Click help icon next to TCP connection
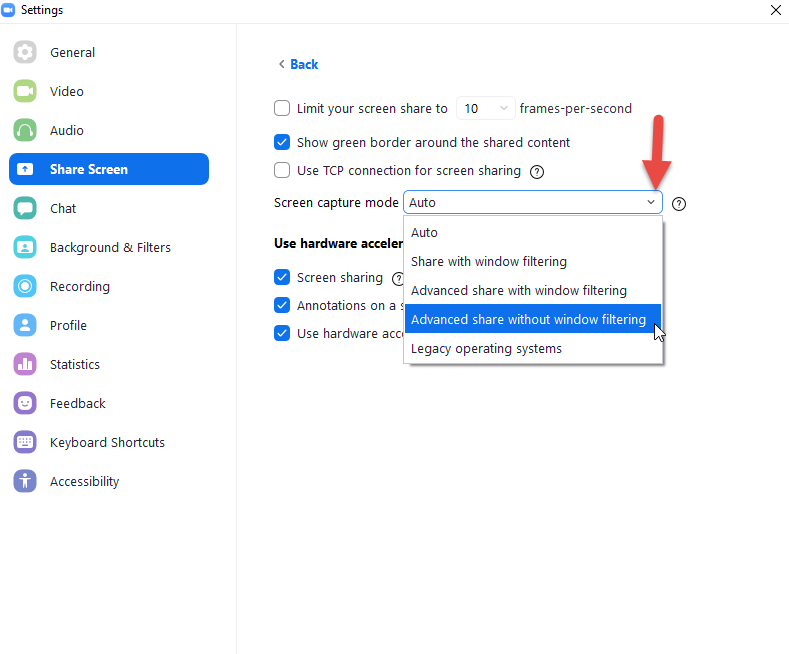789x654 pixels. click(x=537, y=172)
